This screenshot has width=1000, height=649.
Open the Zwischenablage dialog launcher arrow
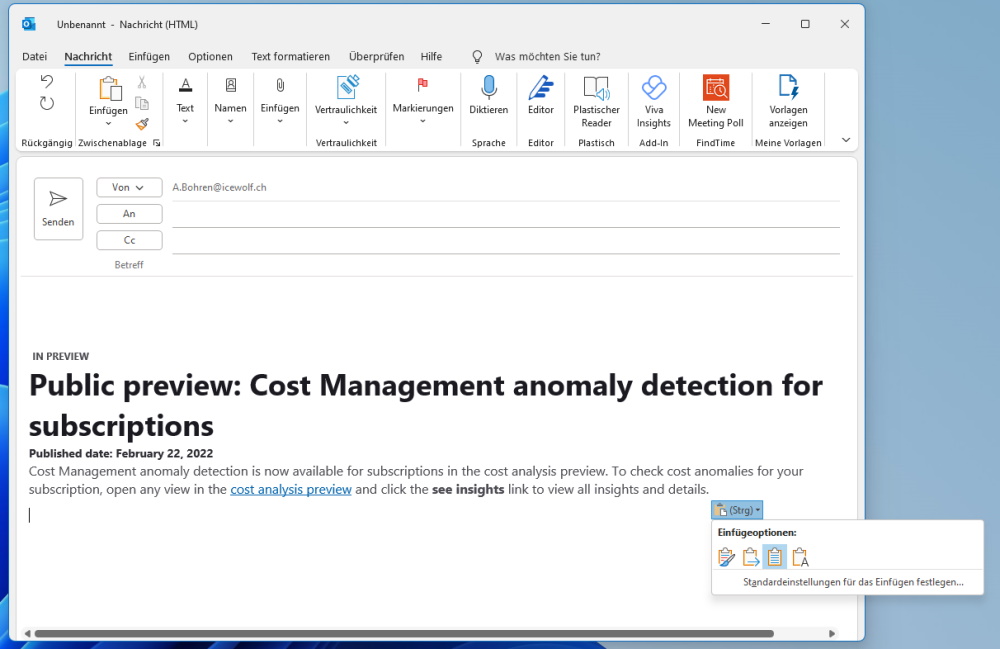click(156, 143)
